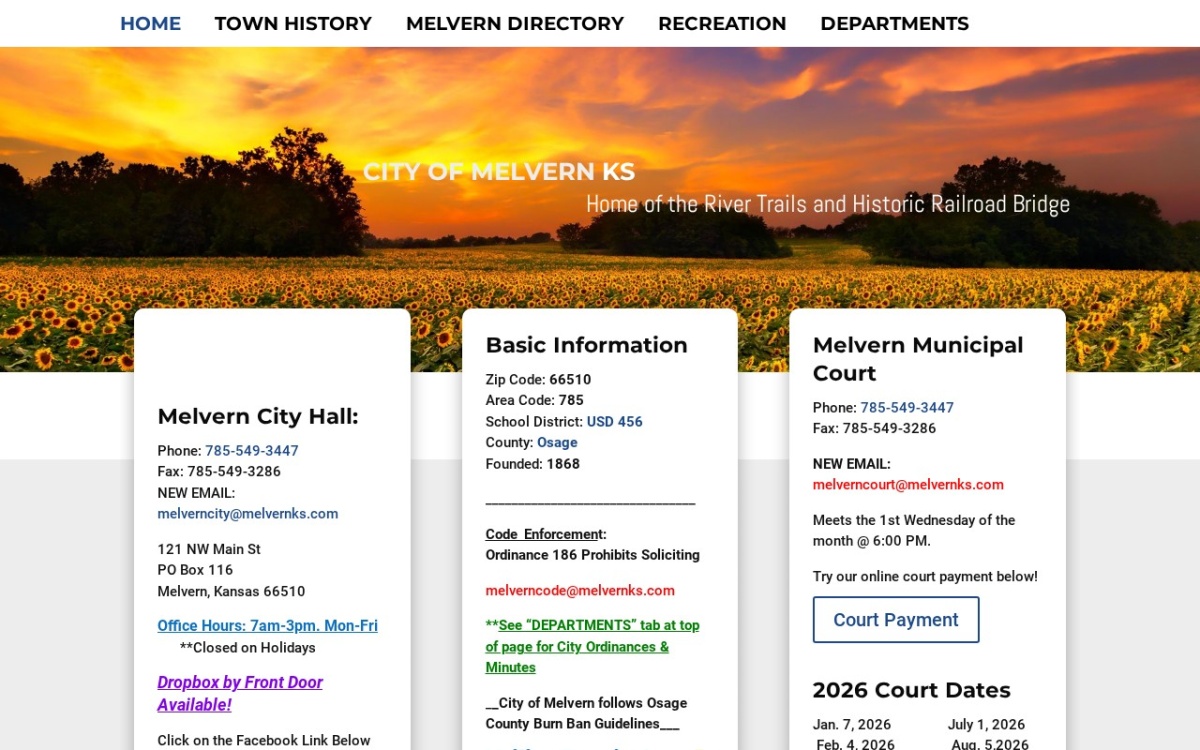The width and height of the screenshot is (1200, 750).
Task: Click the Dropbox by Front Door link
Action: click(x=240, y=693)
